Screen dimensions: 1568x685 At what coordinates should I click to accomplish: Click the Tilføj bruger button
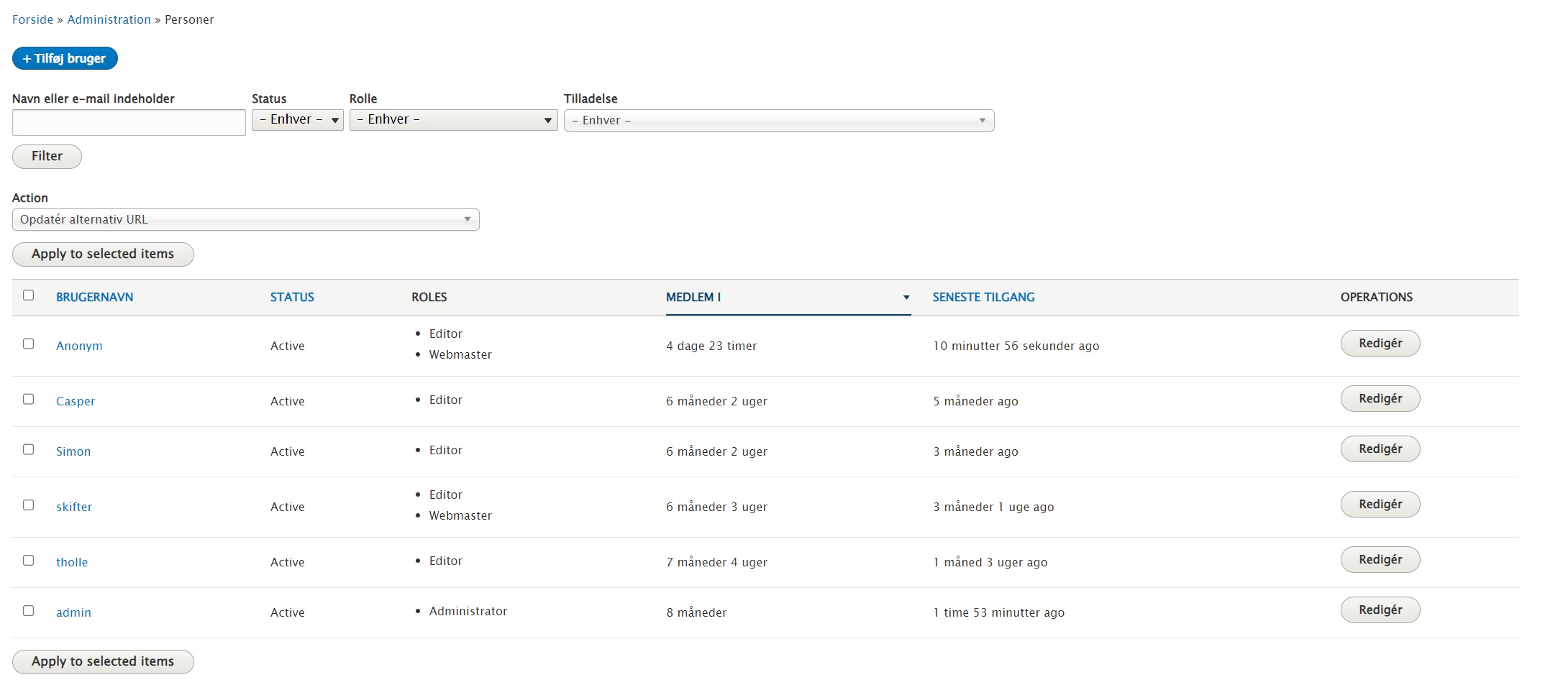click(65, 59)
